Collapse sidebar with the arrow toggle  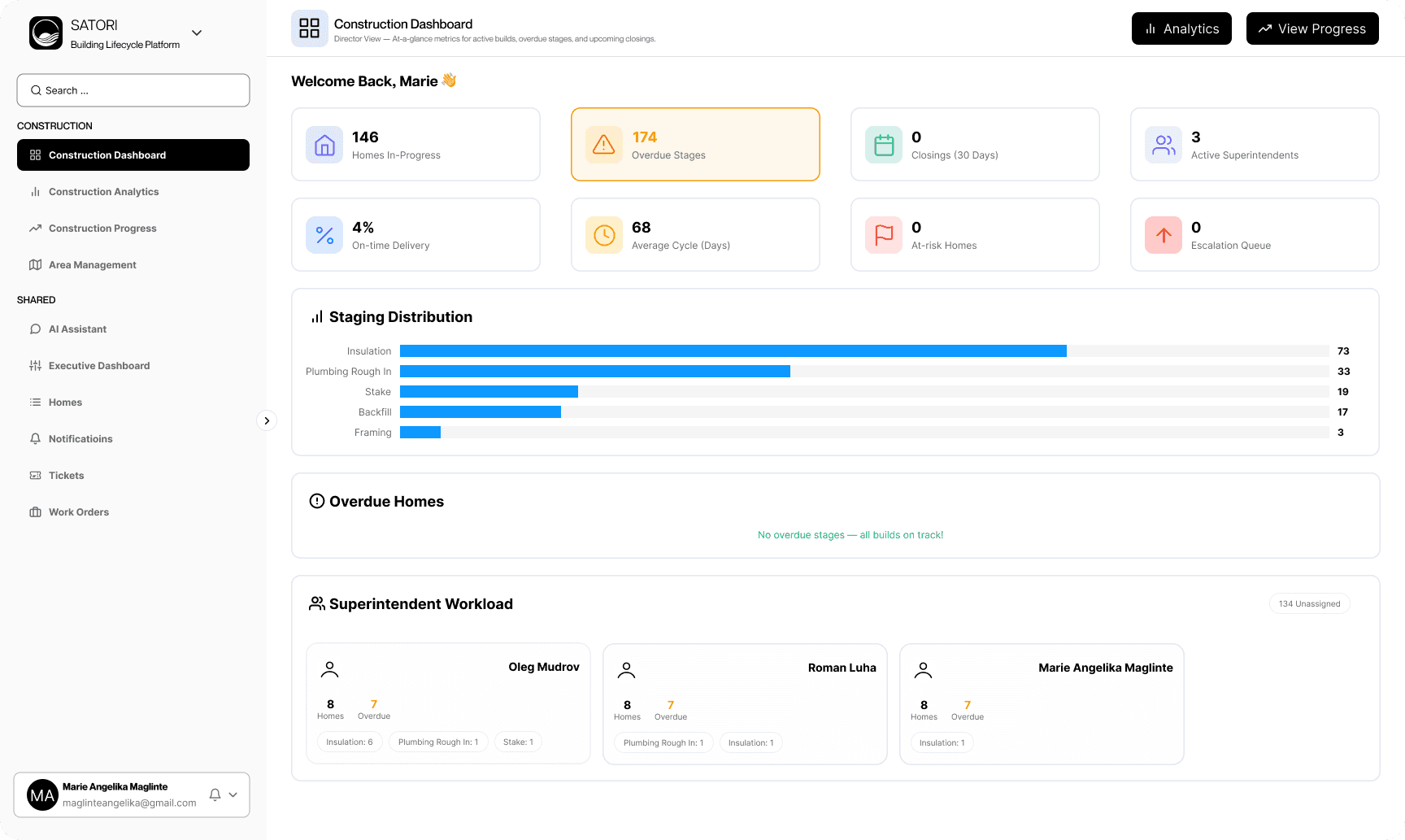(x=267, y=420)
